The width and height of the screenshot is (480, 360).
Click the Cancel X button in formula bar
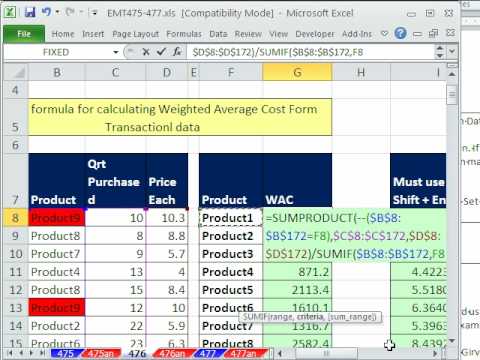(x=146, y=52)
